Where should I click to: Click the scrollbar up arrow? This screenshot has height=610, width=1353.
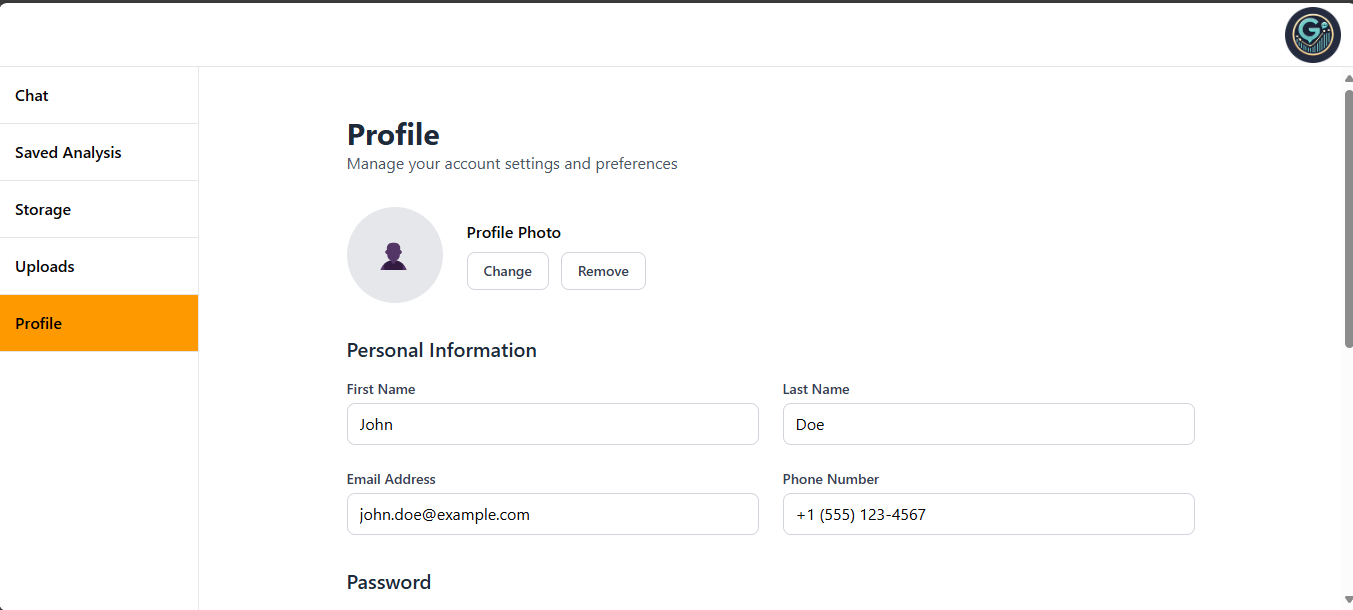click(1348, 78)
